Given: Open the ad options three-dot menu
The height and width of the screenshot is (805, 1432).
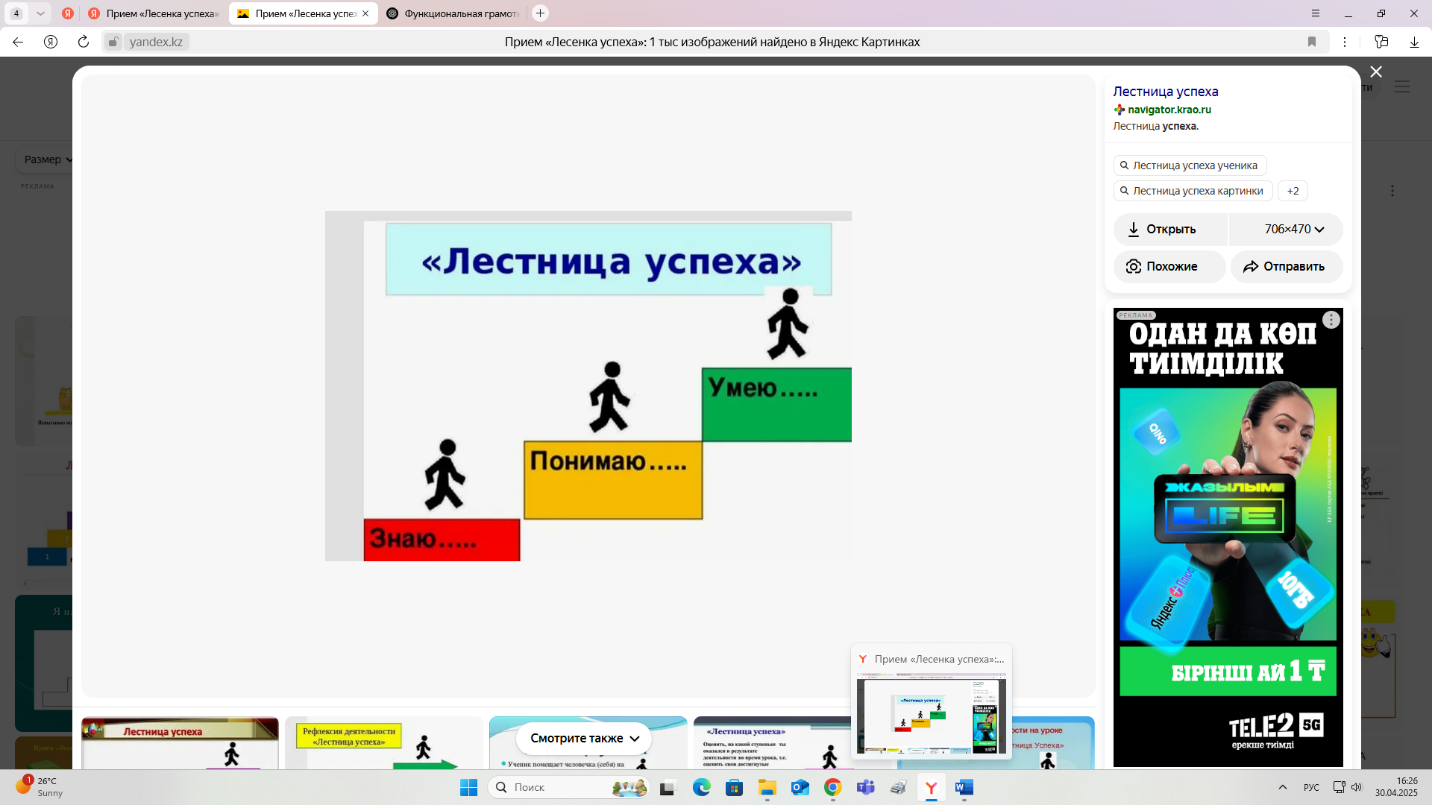Looking at the screenshot, I should click(x=1331, y=320).
